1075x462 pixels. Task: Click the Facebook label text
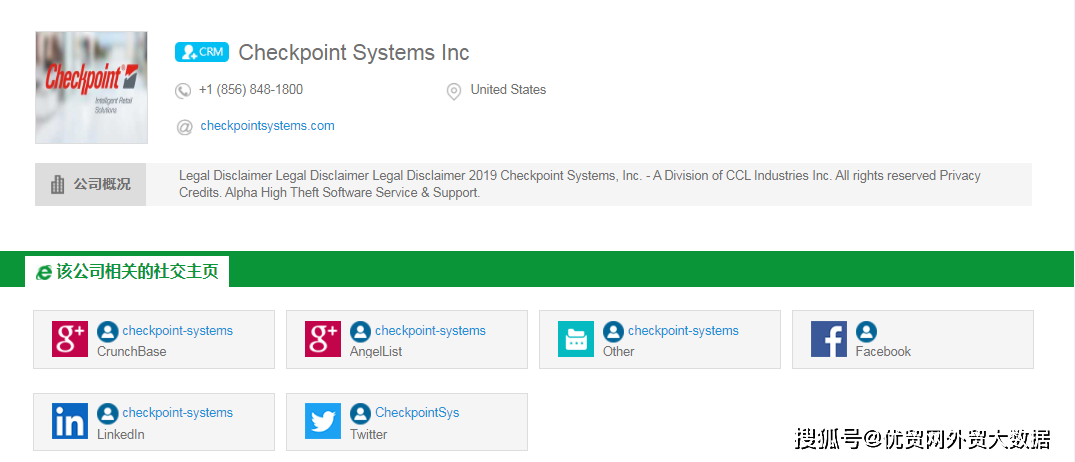883,352
